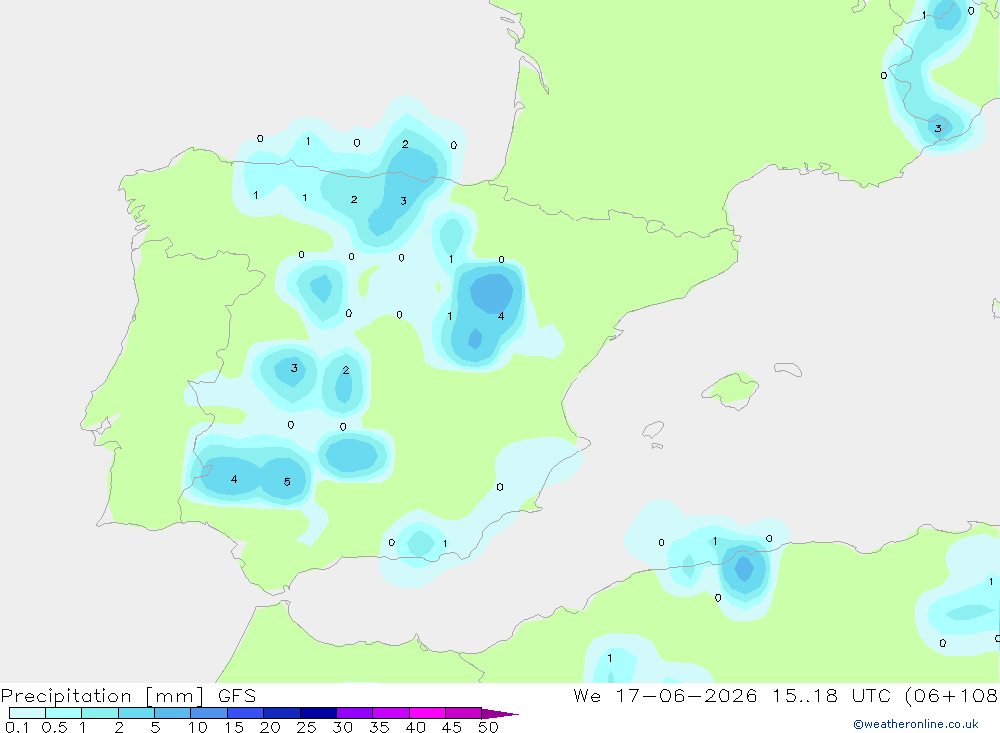This screenshot has width=1000, height=733.
Task: Click the '50' legend scale label
Action: coord(488,727)
